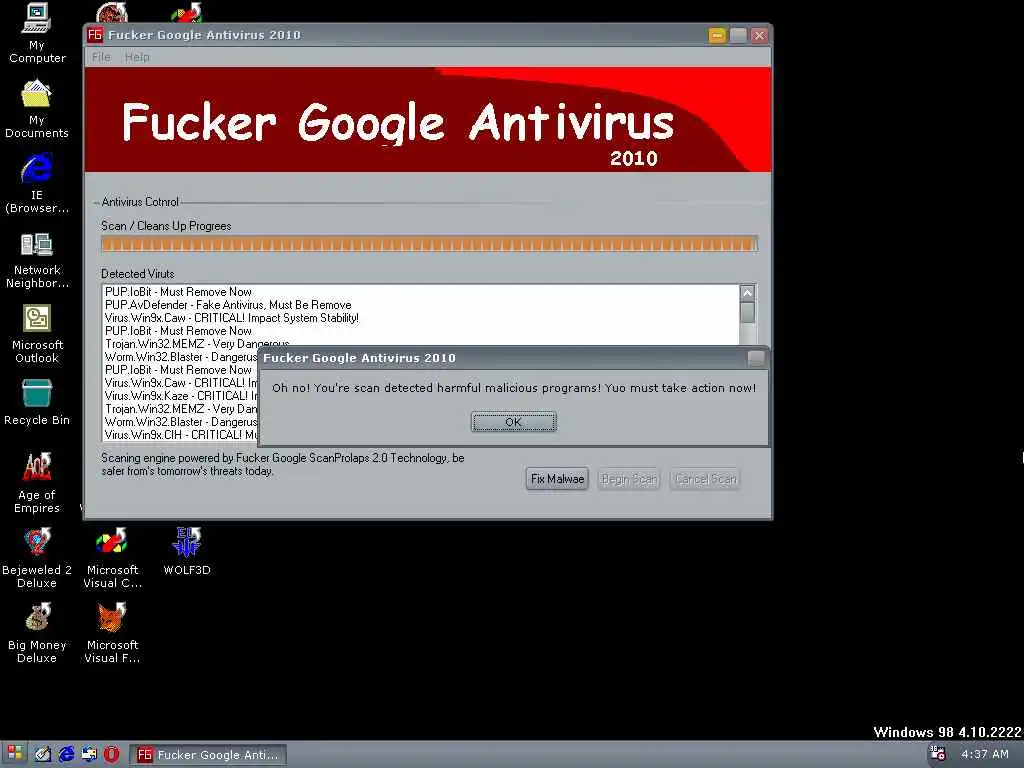The height and width of the screenshot is (768, 1024).
Task: Open the Start menu button
Action: click(14, 754)
